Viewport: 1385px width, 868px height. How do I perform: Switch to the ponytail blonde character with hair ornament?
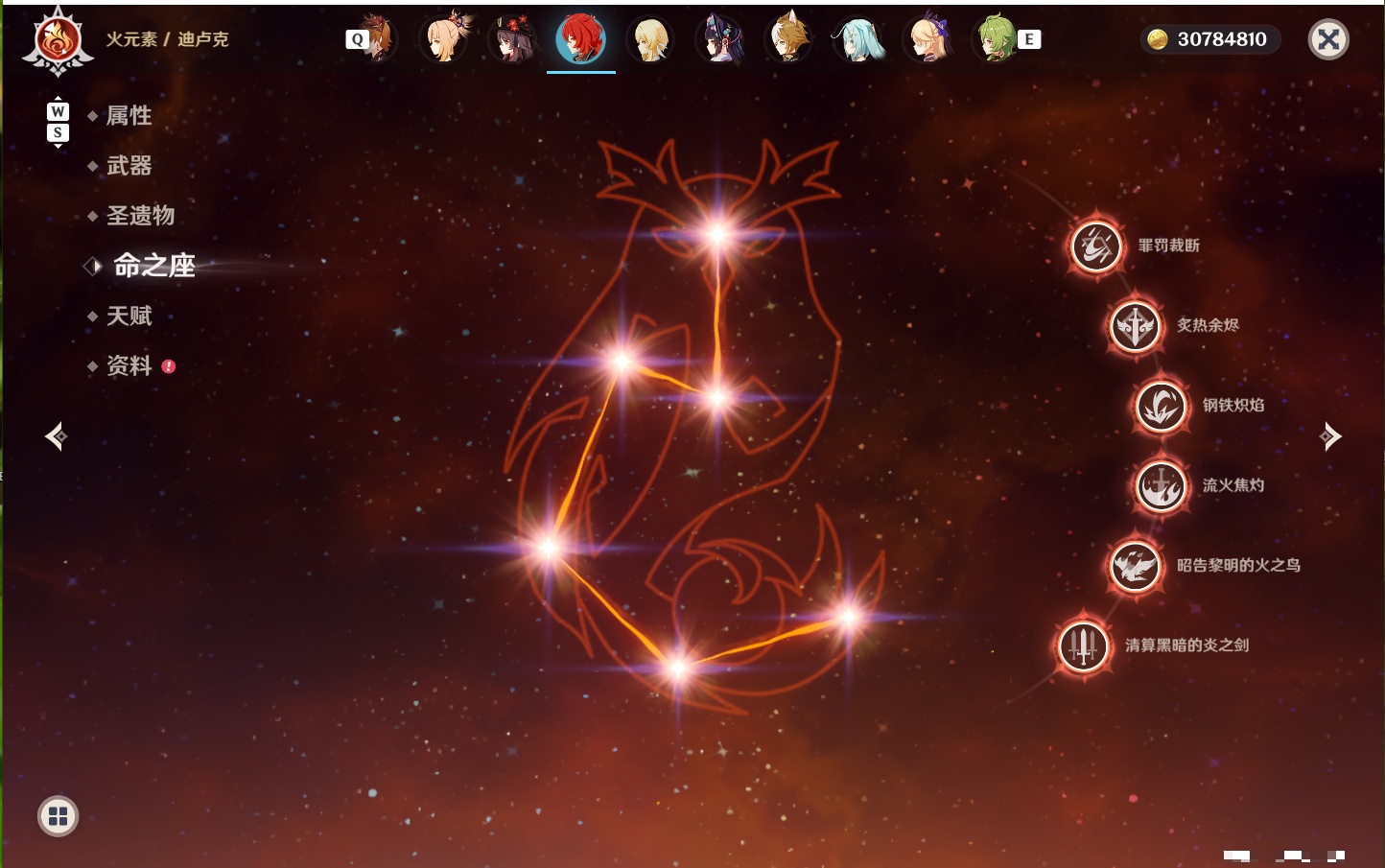(447, 39)
